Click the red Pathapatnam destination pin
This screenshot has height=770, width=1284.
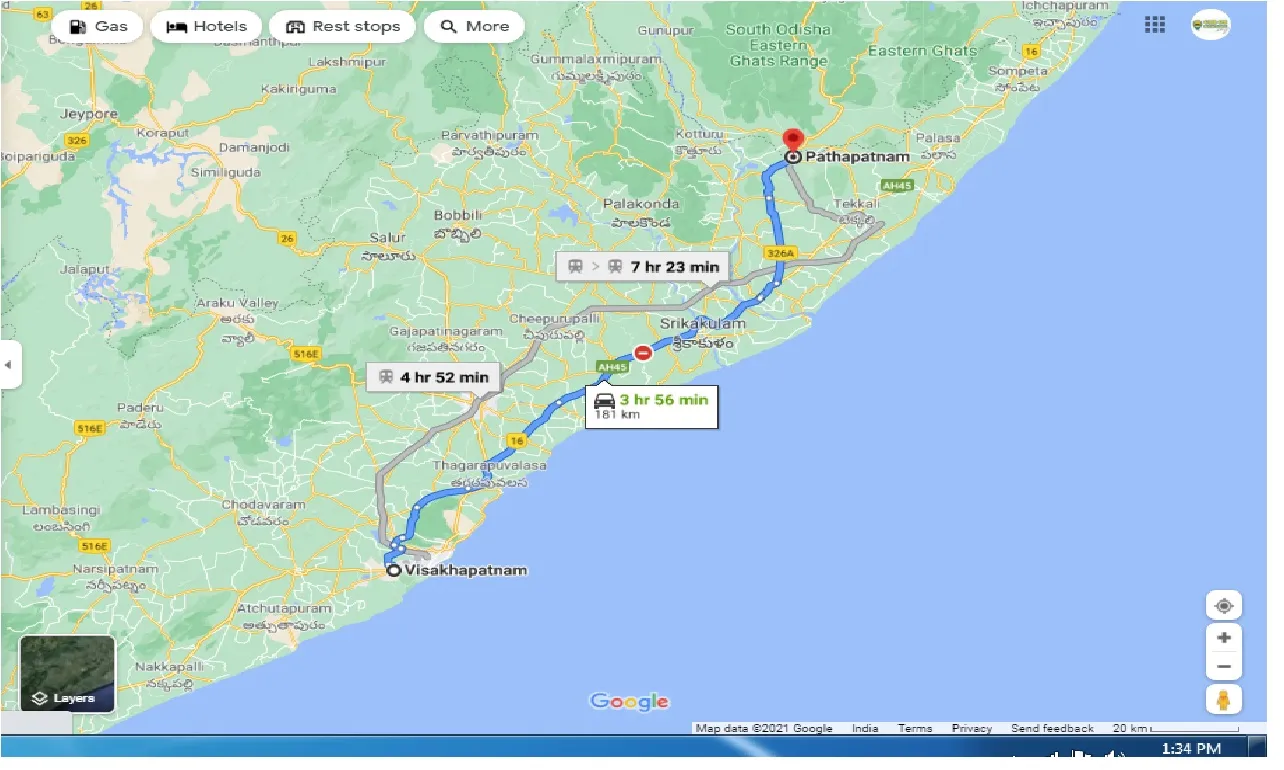tap(793, 143)
